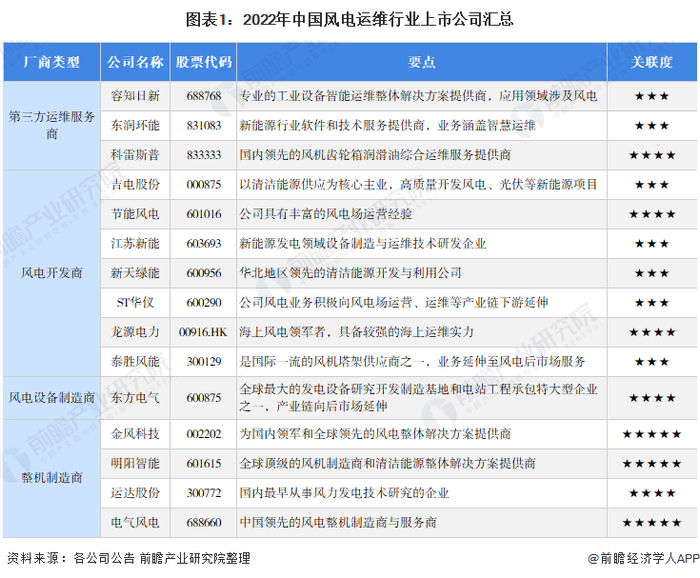Click company name 节能风电
The image size is (700, 578).
point(135,214)
